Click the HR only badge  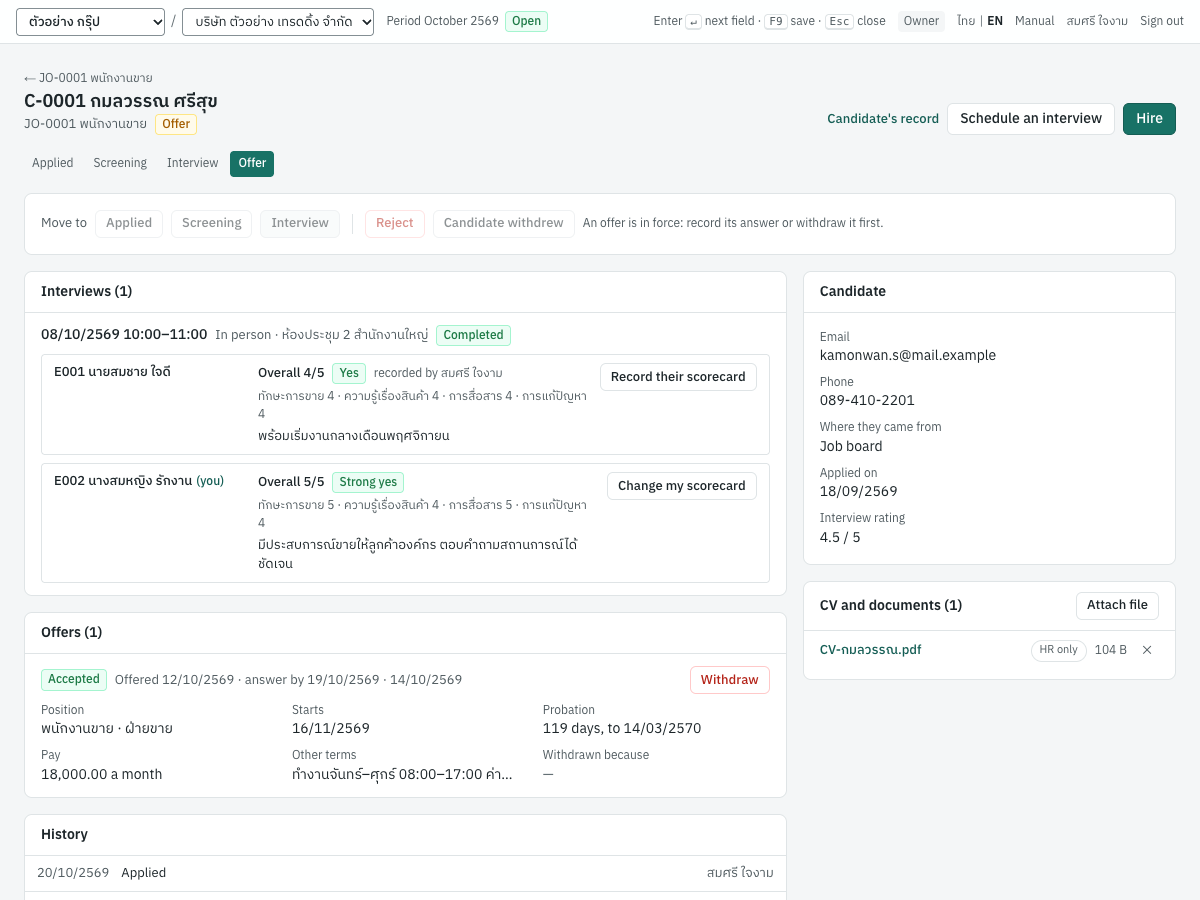(1059, 650)
